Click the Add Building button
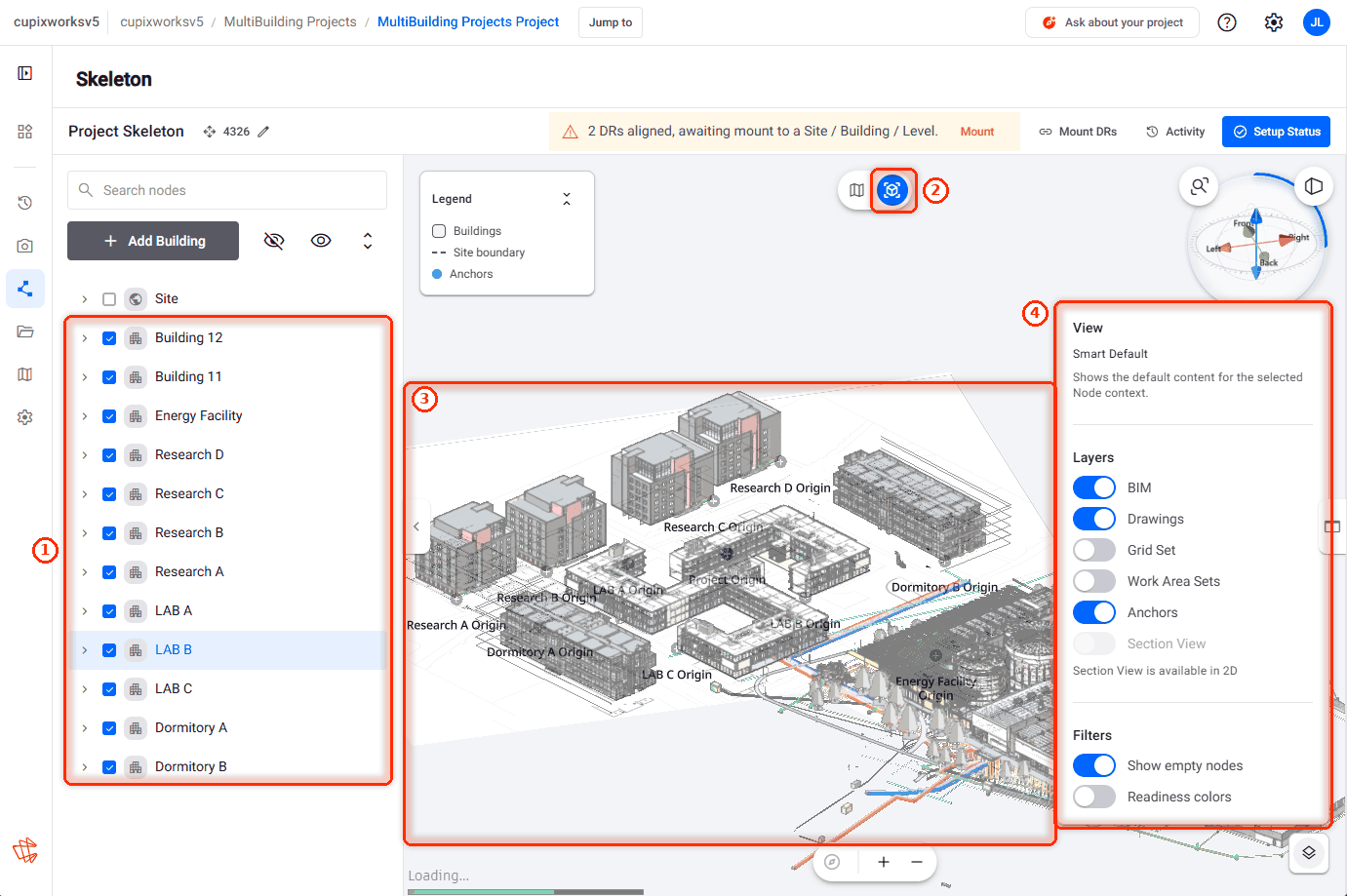This screenshot has height=896, width=1347. (x=153, y=241)
